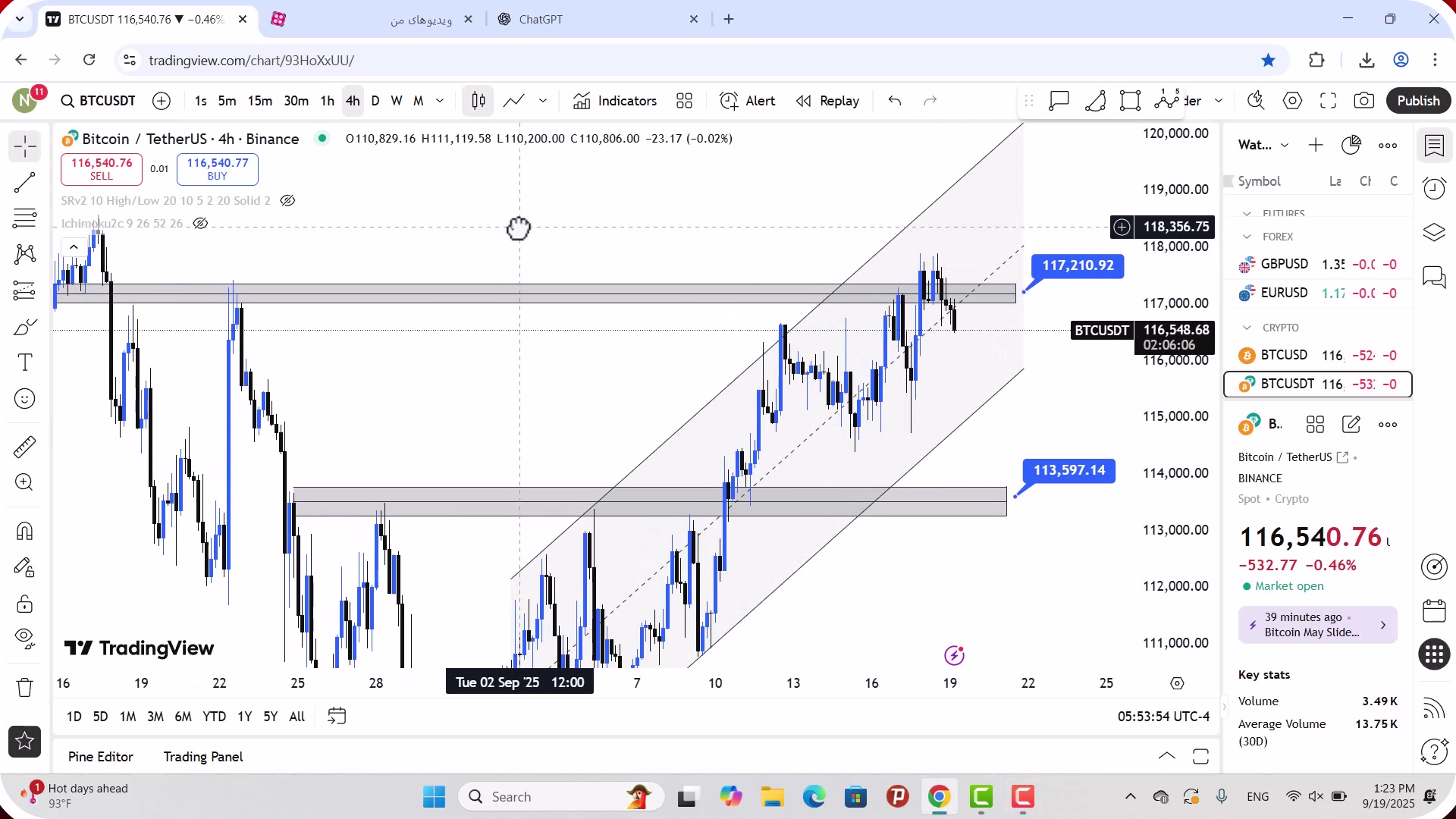
Task: Switch to 15m timeframe
Action: click(x=260, y=101)
